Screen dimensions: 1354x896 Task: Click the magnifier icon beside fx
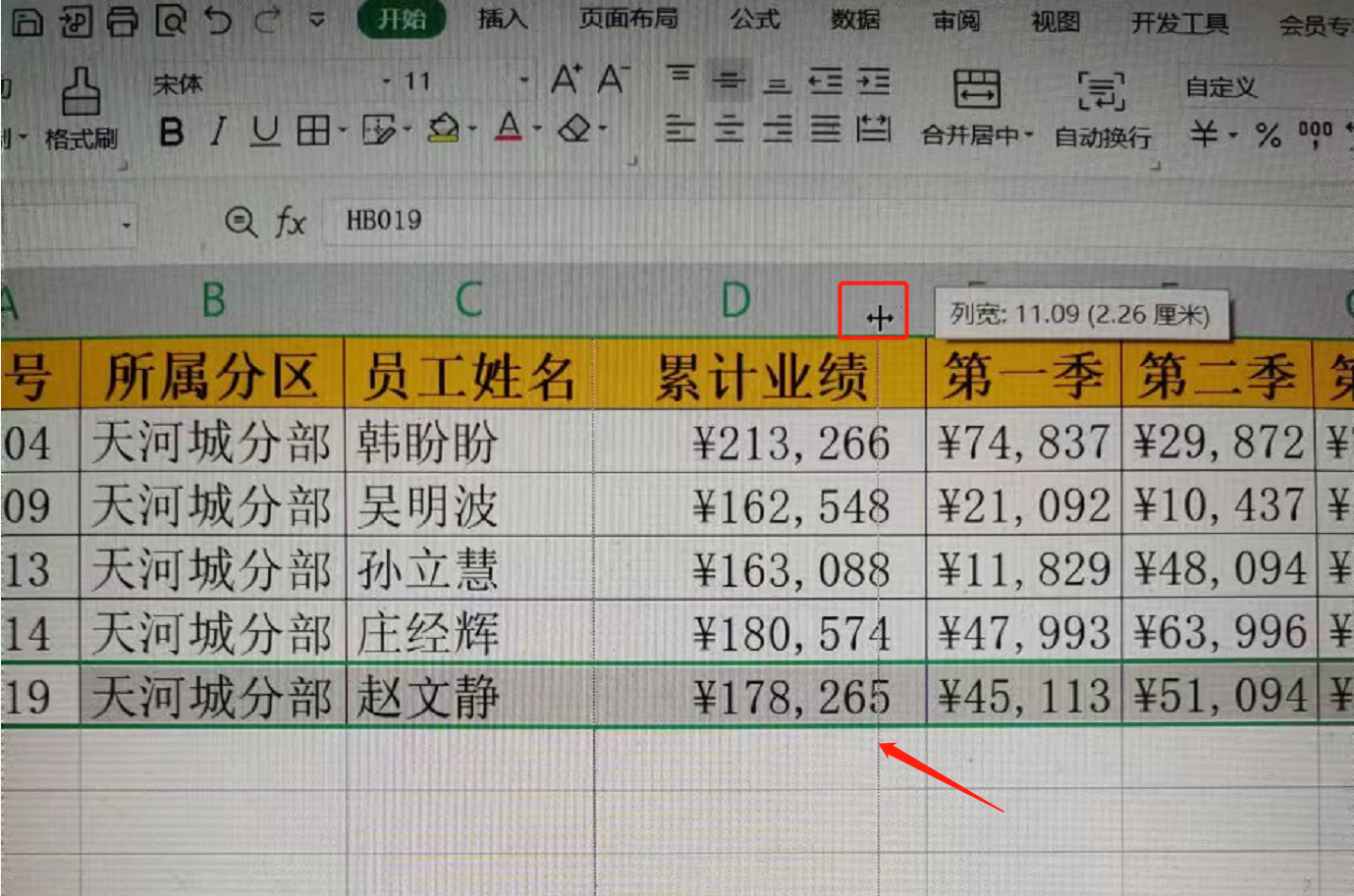coord(241,222)
